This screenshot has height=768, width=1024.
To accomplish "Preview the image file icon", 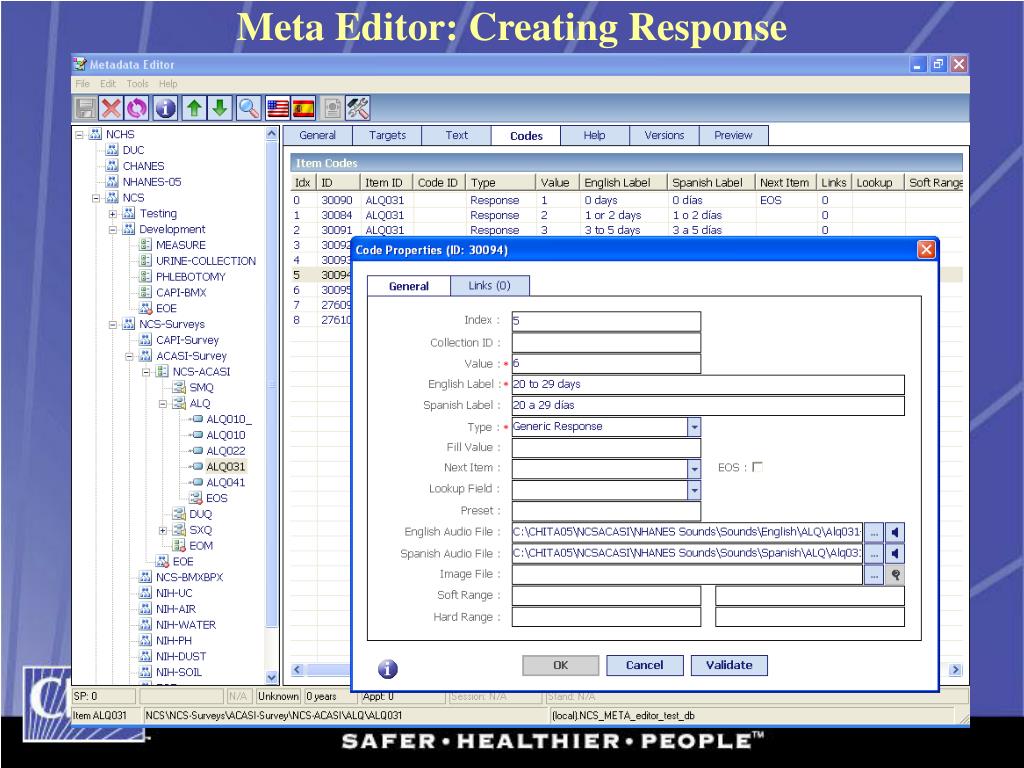I will click(895, 575).
